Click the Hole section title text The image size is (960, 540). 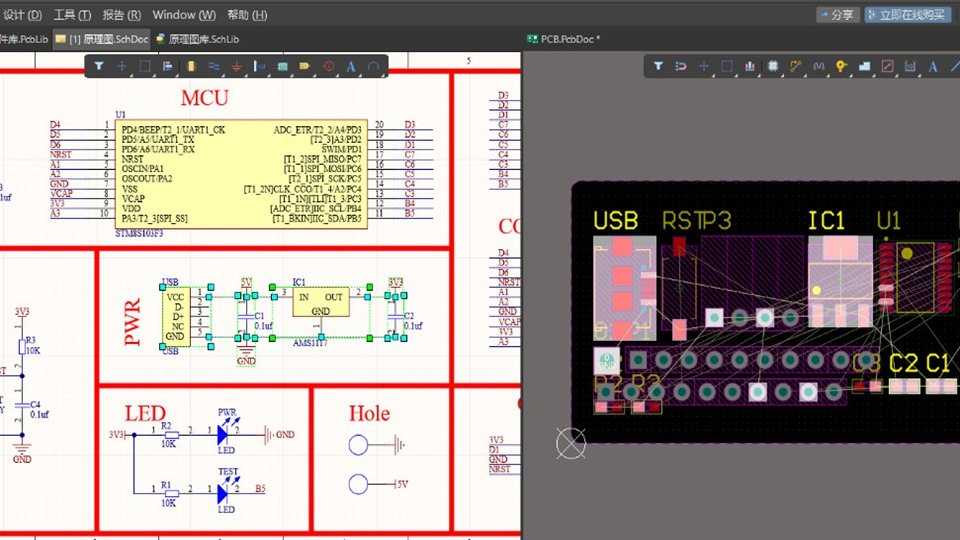369,413
